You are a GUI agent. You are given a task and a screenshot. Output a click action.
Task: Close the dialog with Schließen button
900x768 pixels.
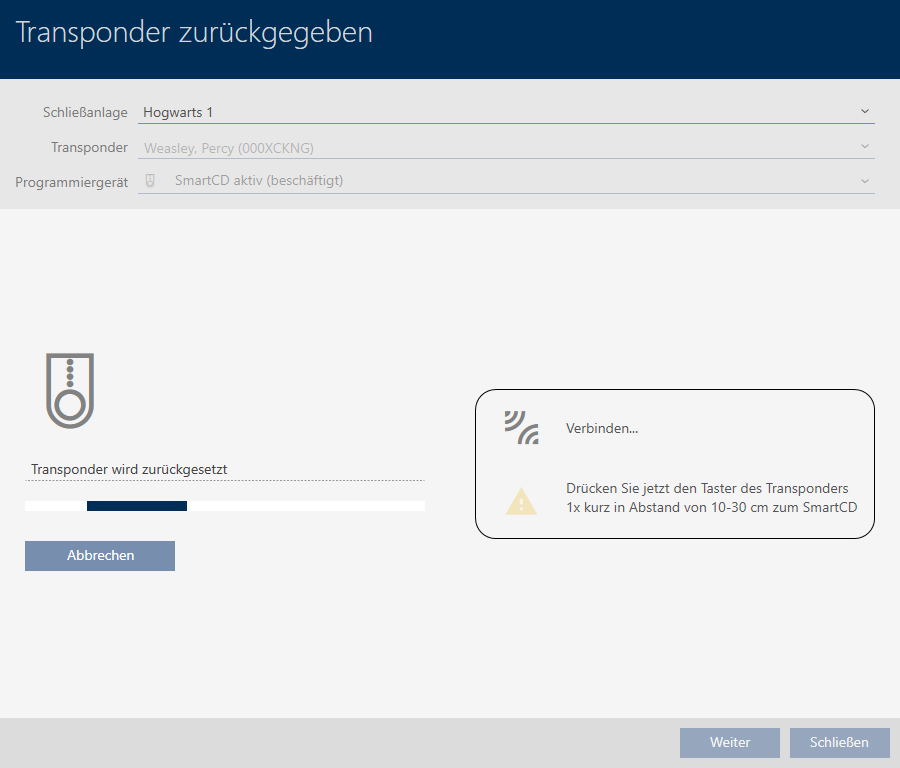(839, 743)
